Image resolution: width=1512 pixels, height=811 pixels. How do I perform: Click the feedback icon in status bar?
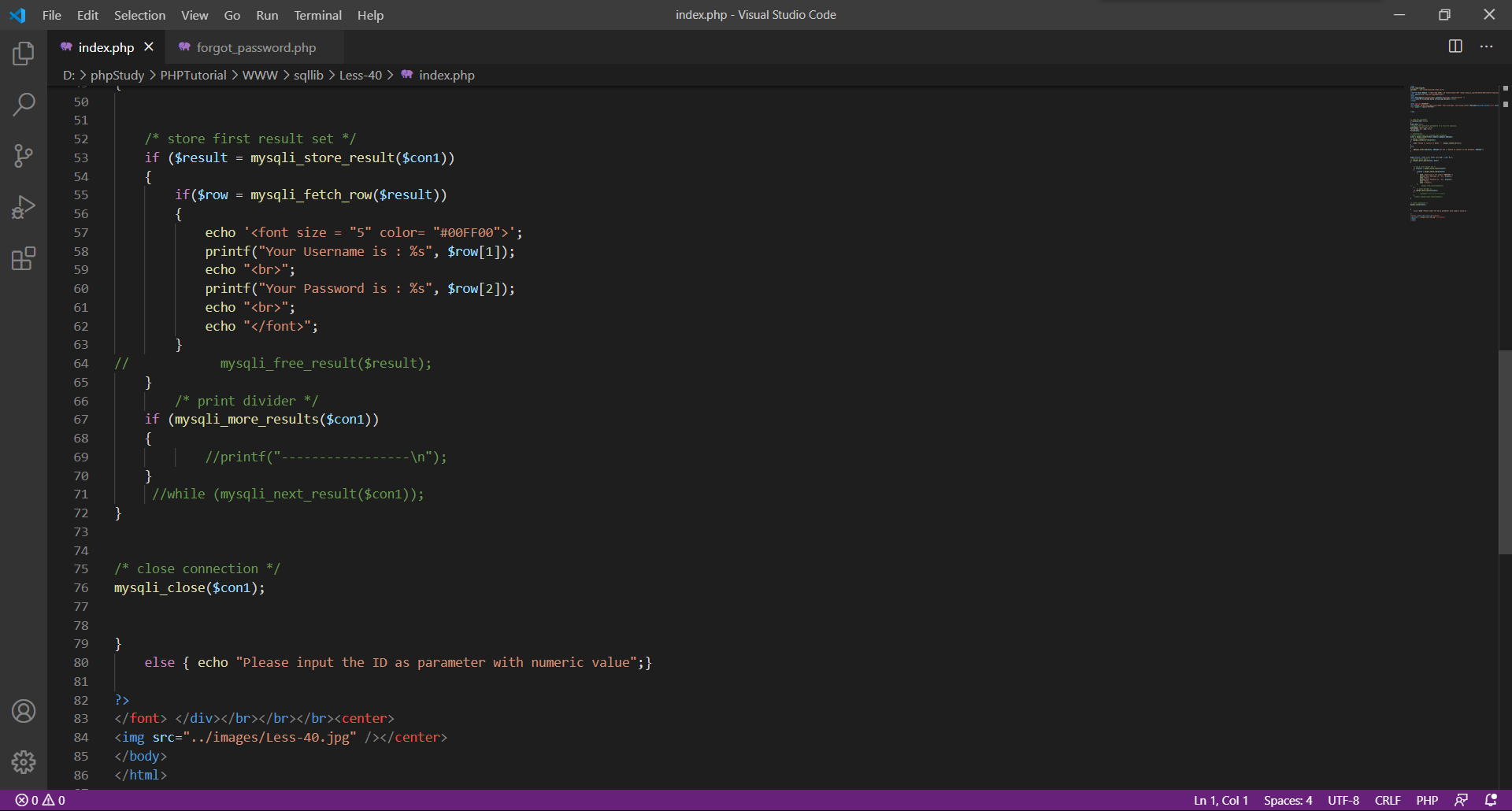1461,800
